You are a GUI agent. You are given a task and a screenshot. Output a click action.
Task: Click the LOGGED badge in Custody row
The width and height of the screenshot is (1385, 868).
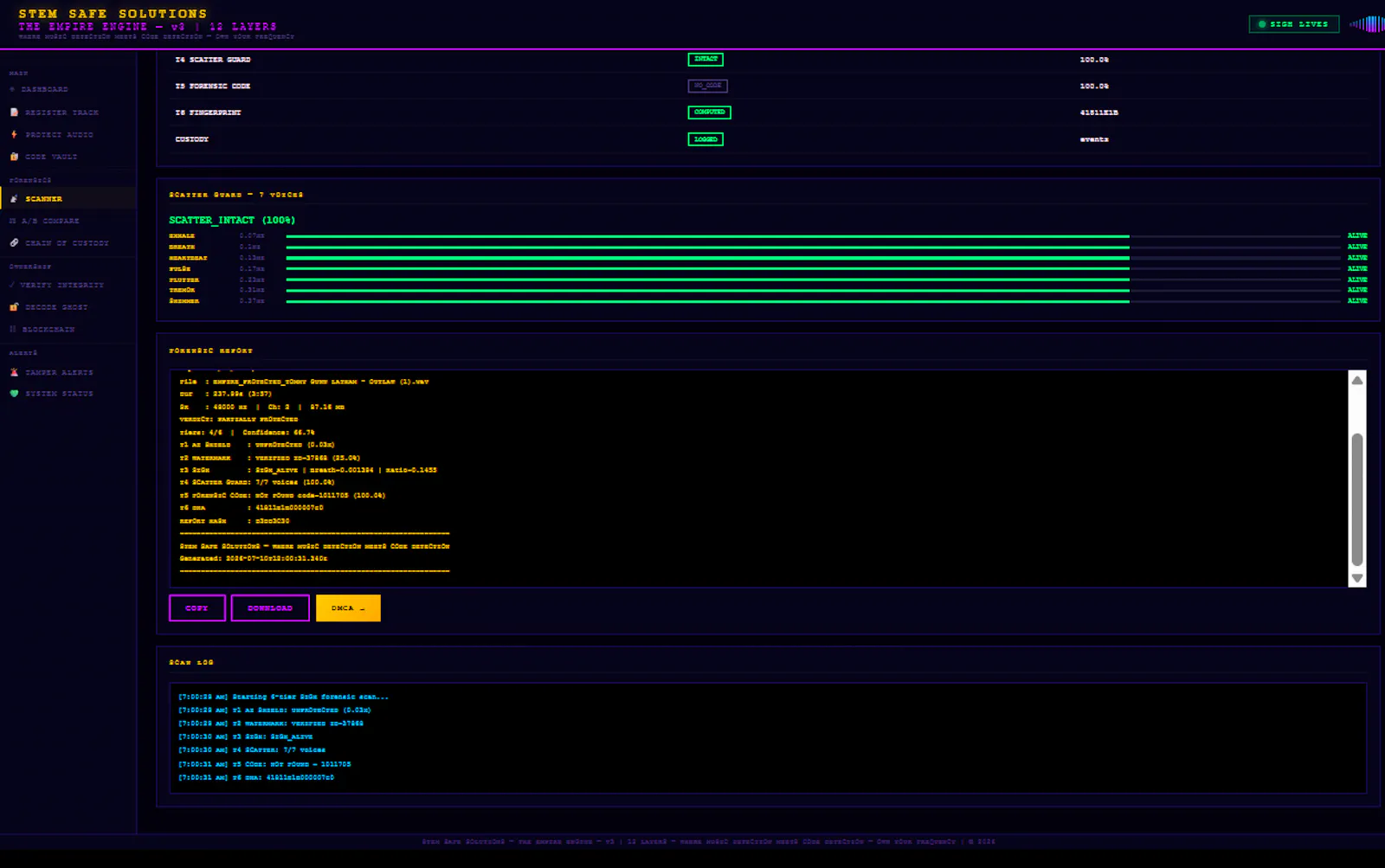pos(705,139)
